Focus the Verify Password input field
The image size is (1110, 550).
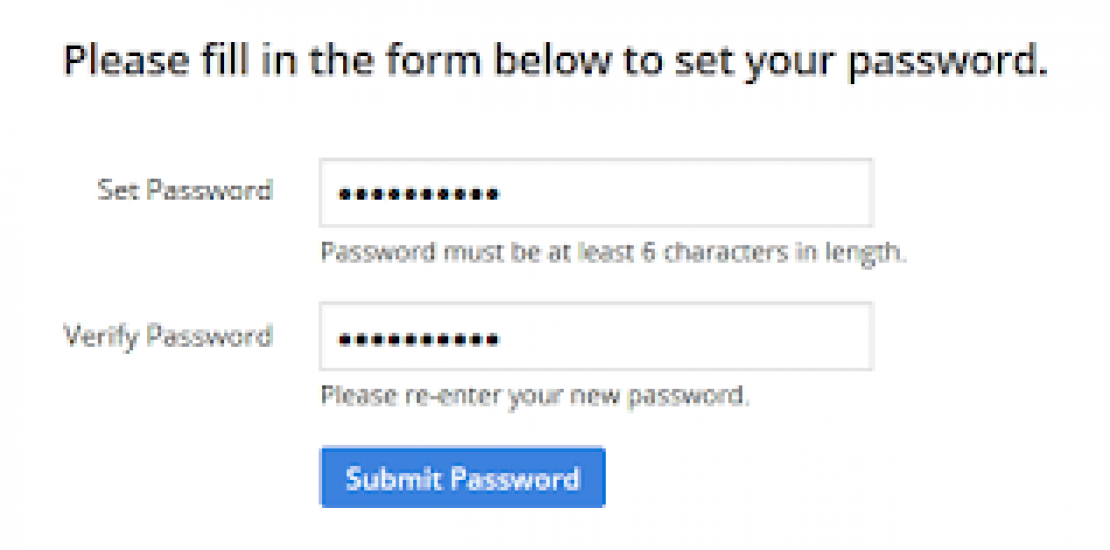coord(596,337)
